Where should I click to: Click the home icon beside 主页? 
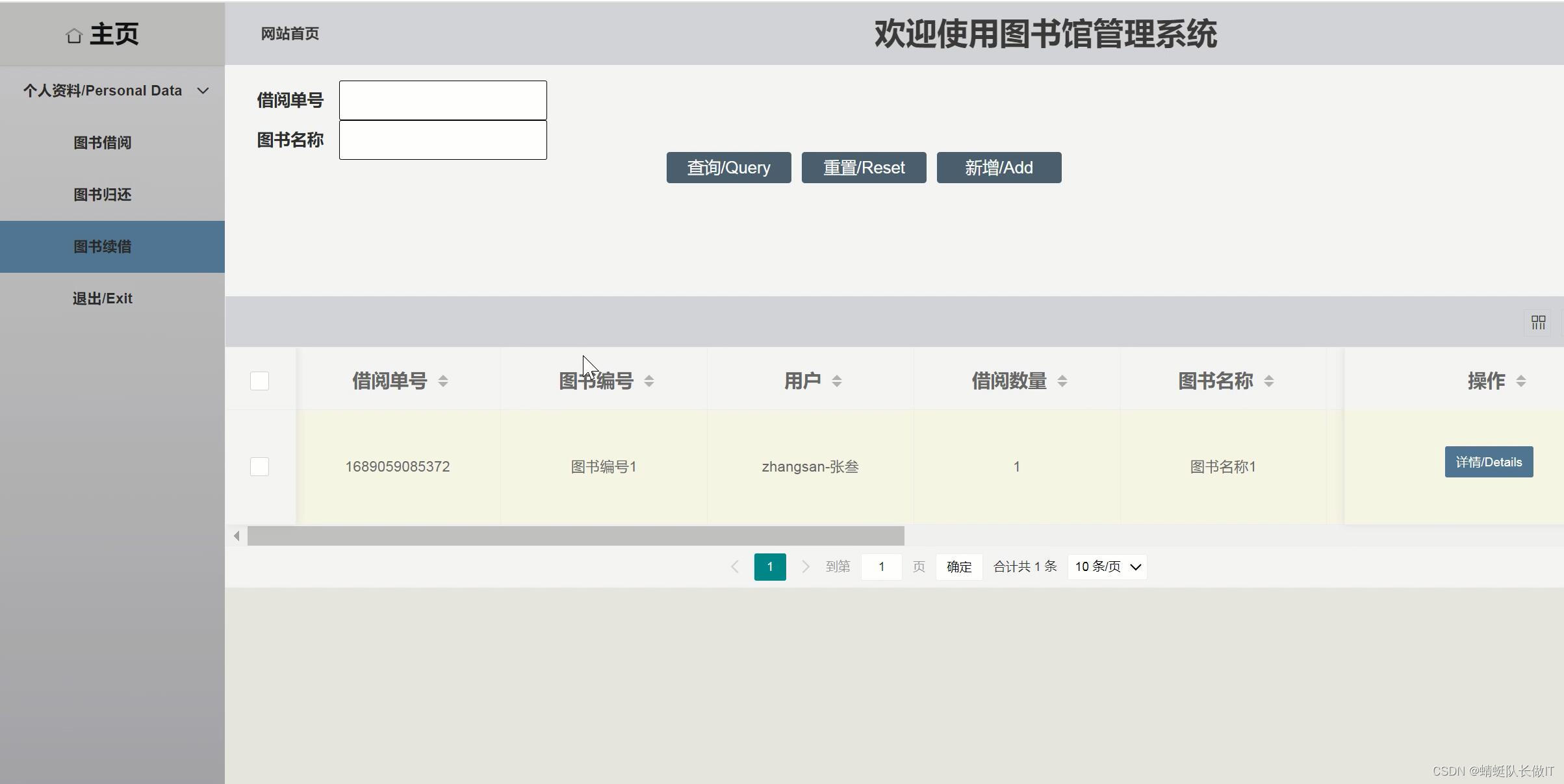[74, 36]
